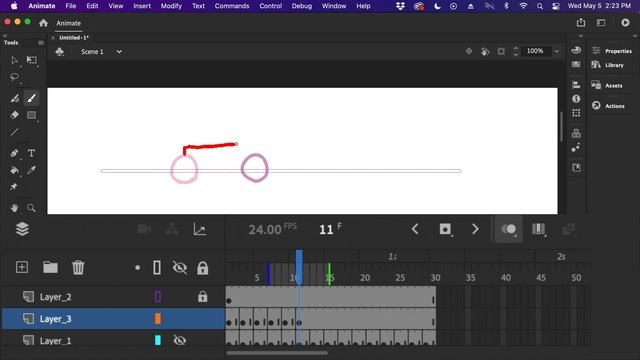Image resolution: width=640 pixels, height=360 pixels.
Task: Open the Assets panel
Action: [607, 85]
